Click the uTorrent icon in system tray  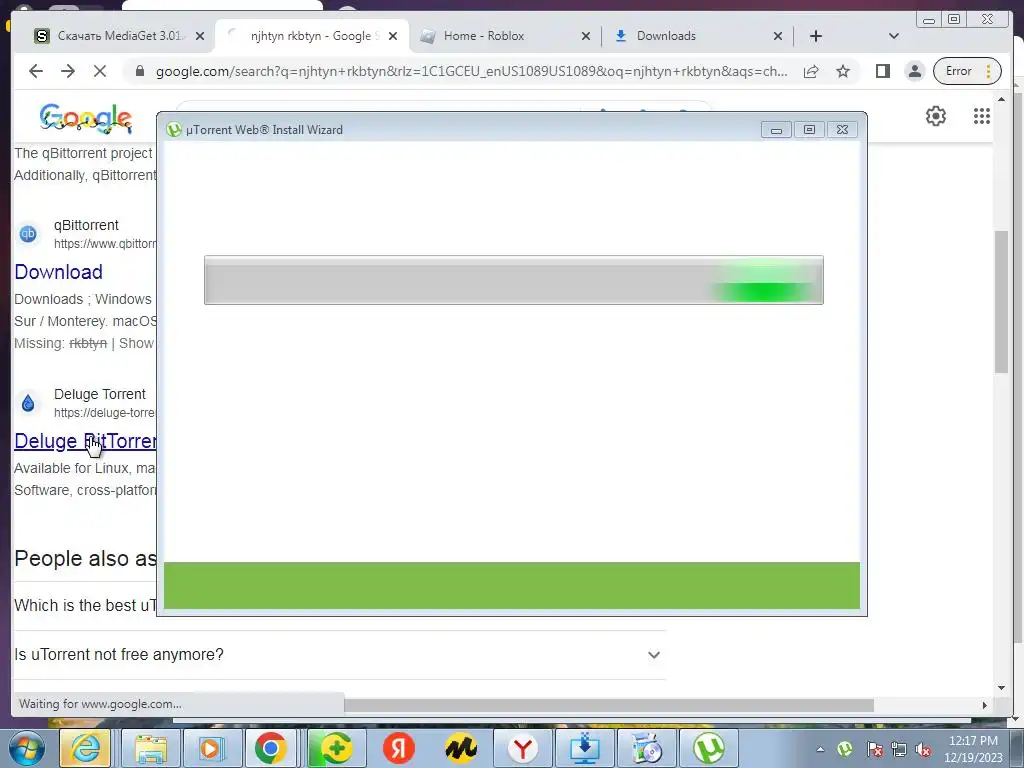point(844,748)
